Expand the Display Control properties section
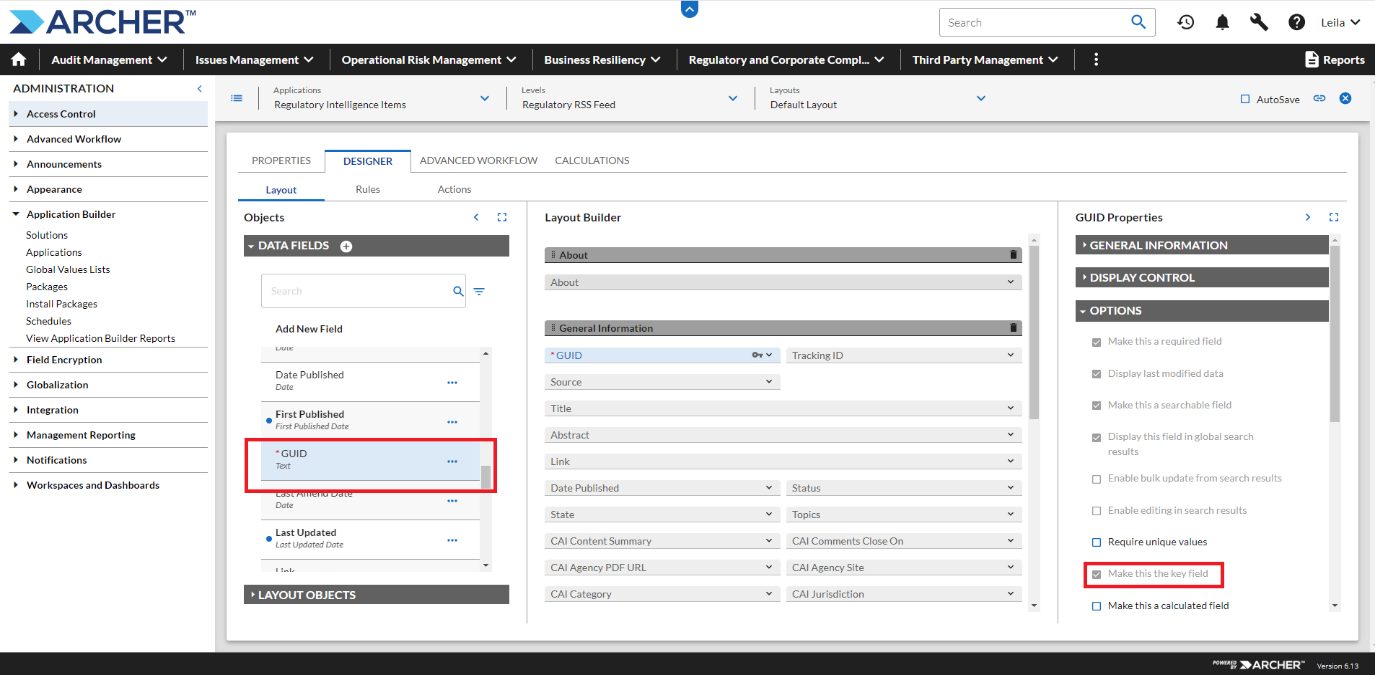This screenshot has width=1375, height=675. [1202, 278]
